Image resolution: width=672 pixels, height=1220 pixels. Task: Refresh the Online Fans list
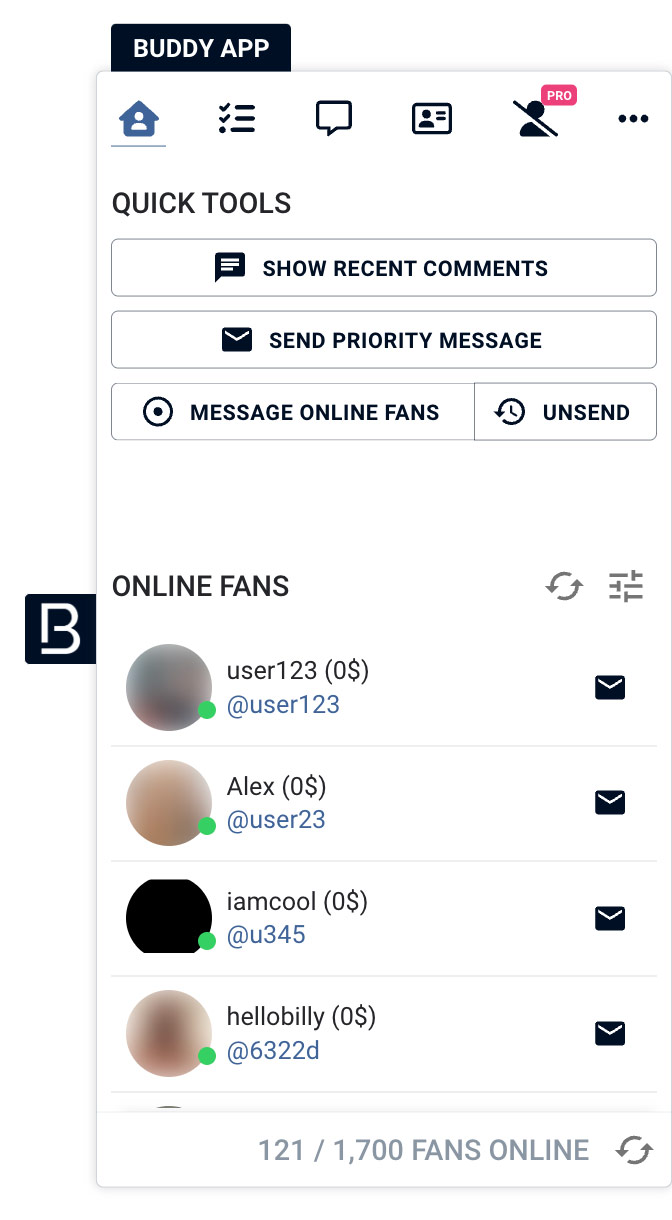pyautogui.click(x=564, y=586)
